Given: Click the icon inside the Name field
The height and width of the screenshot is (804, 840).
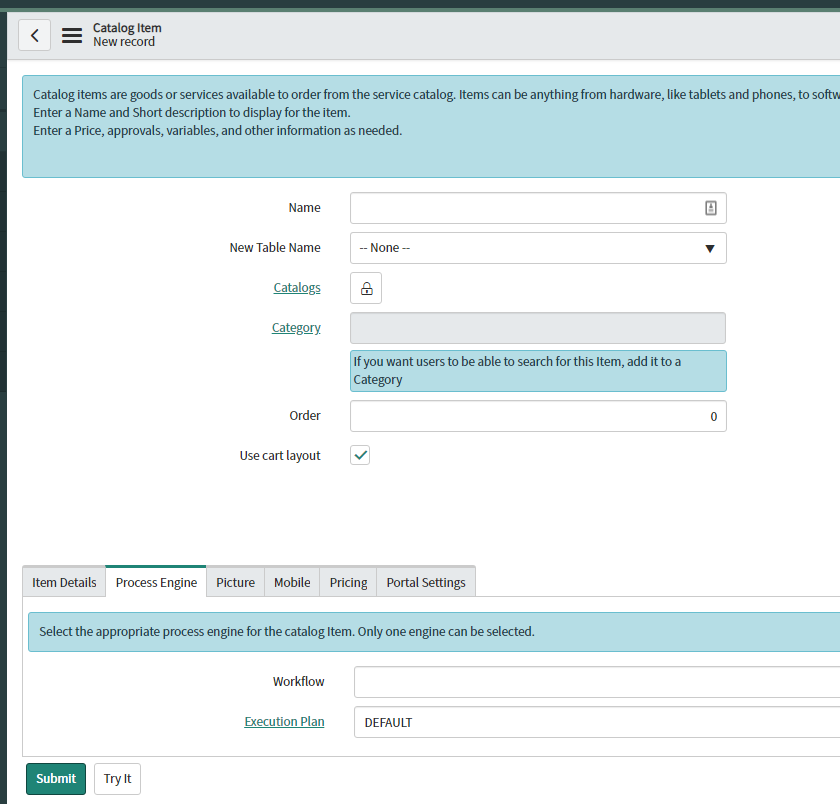Looking at the screenshot, I should coord(710,208).
